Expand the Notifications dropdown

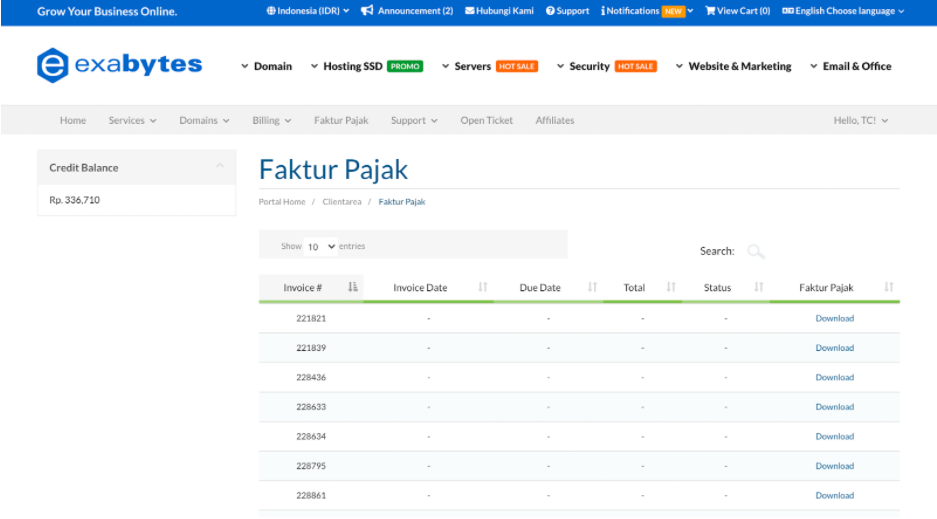coord(647,11)
